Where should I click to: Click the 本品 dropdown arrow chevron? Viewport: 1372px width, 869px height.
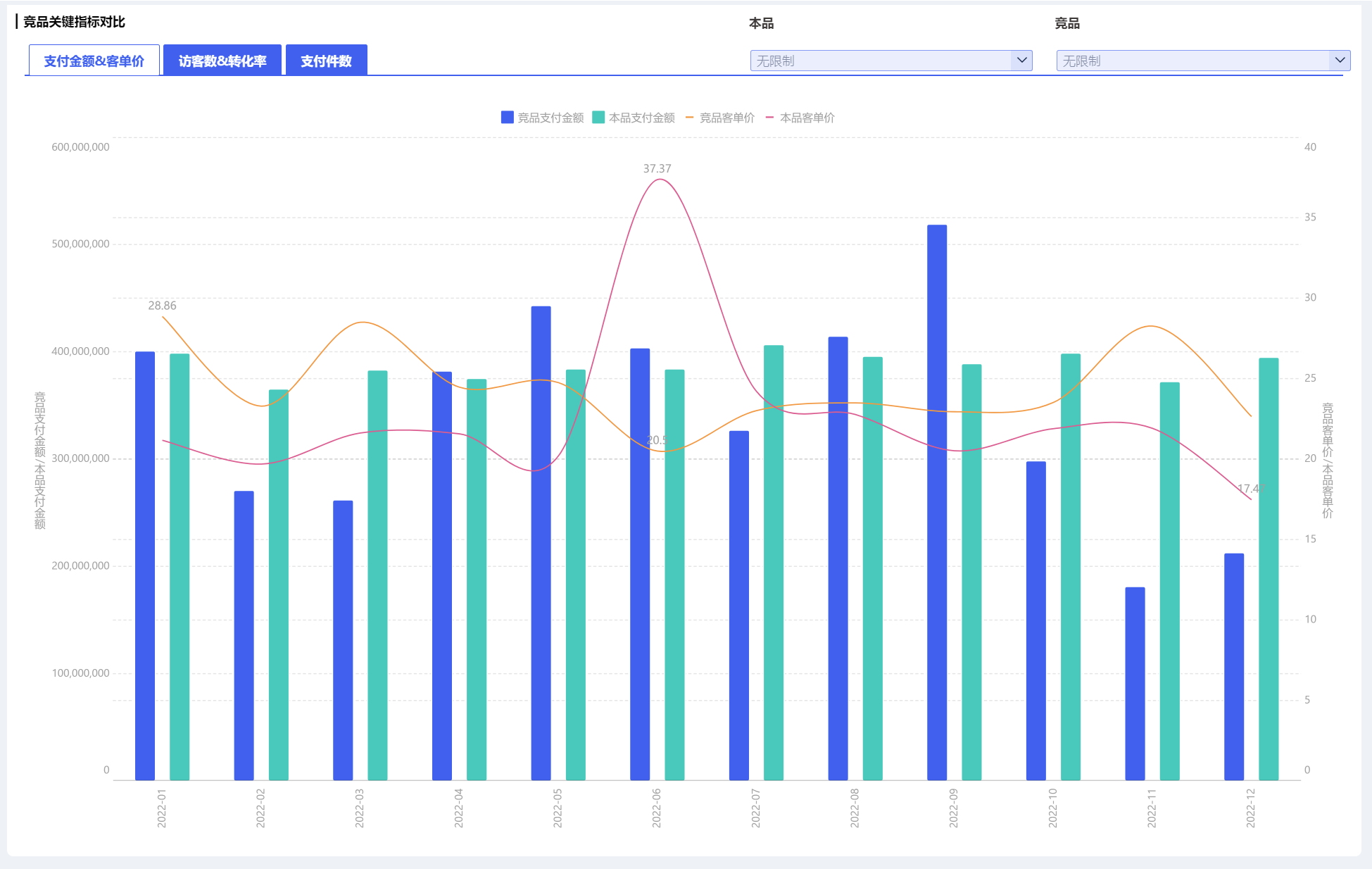click(1021, 61)
